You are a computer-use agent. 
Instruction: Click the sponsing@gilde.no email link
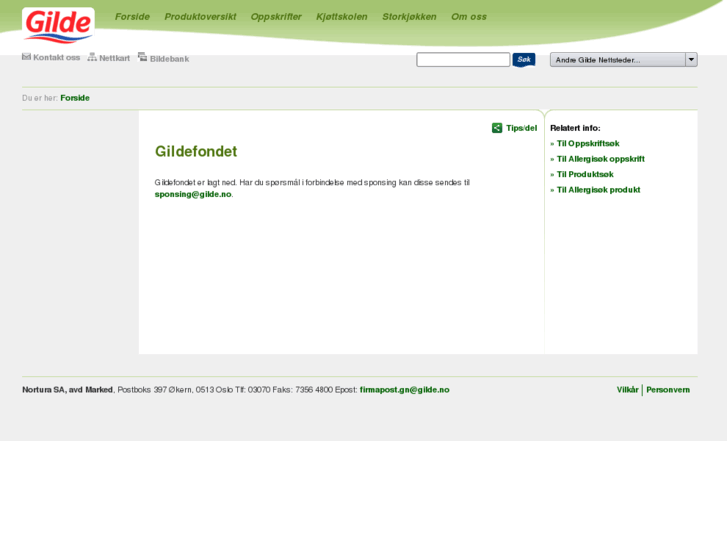tap(193, 194)
